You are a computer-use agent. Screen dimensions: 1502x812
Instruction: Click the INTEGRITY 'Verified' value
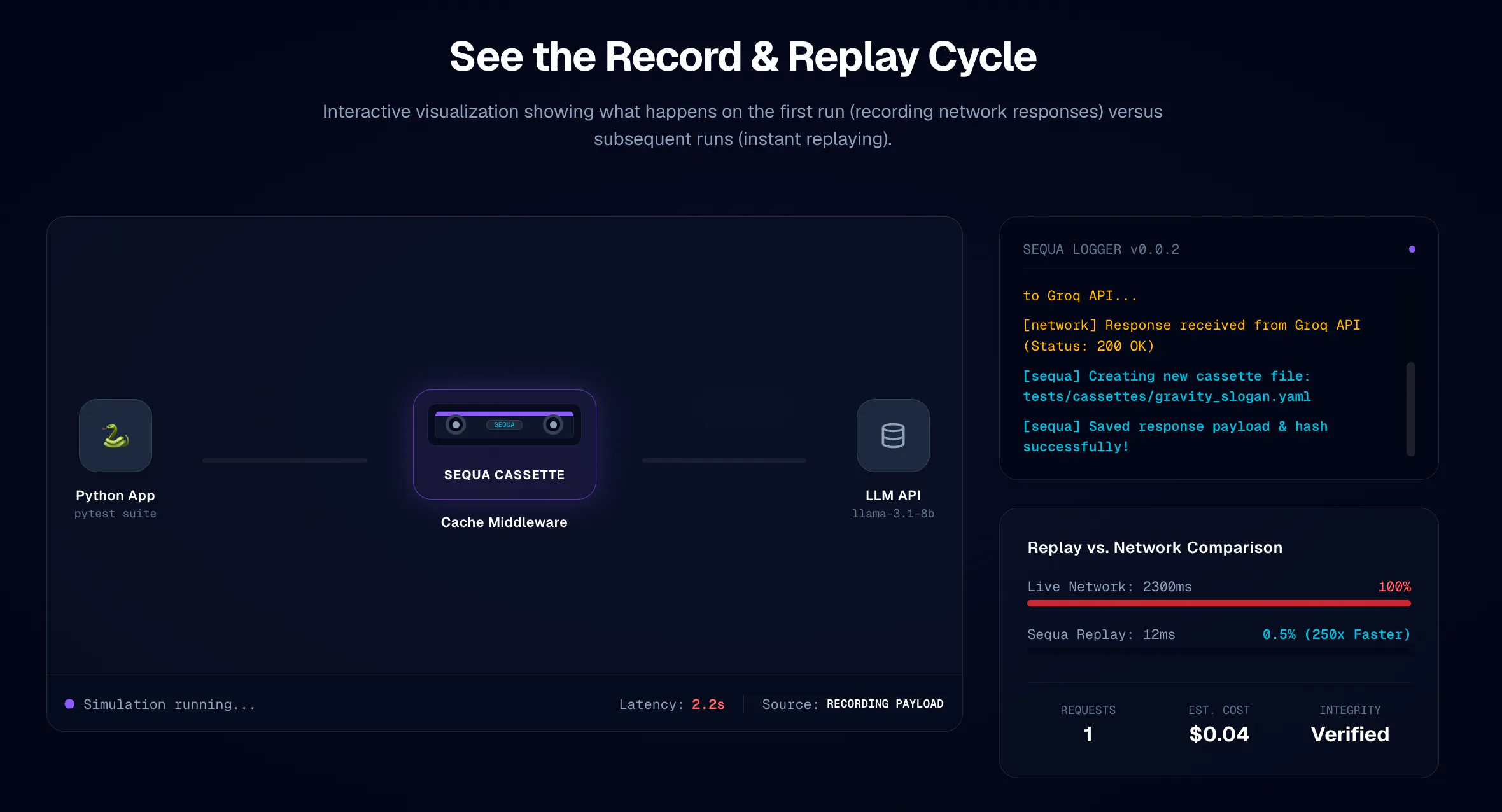click(1350, 734)
